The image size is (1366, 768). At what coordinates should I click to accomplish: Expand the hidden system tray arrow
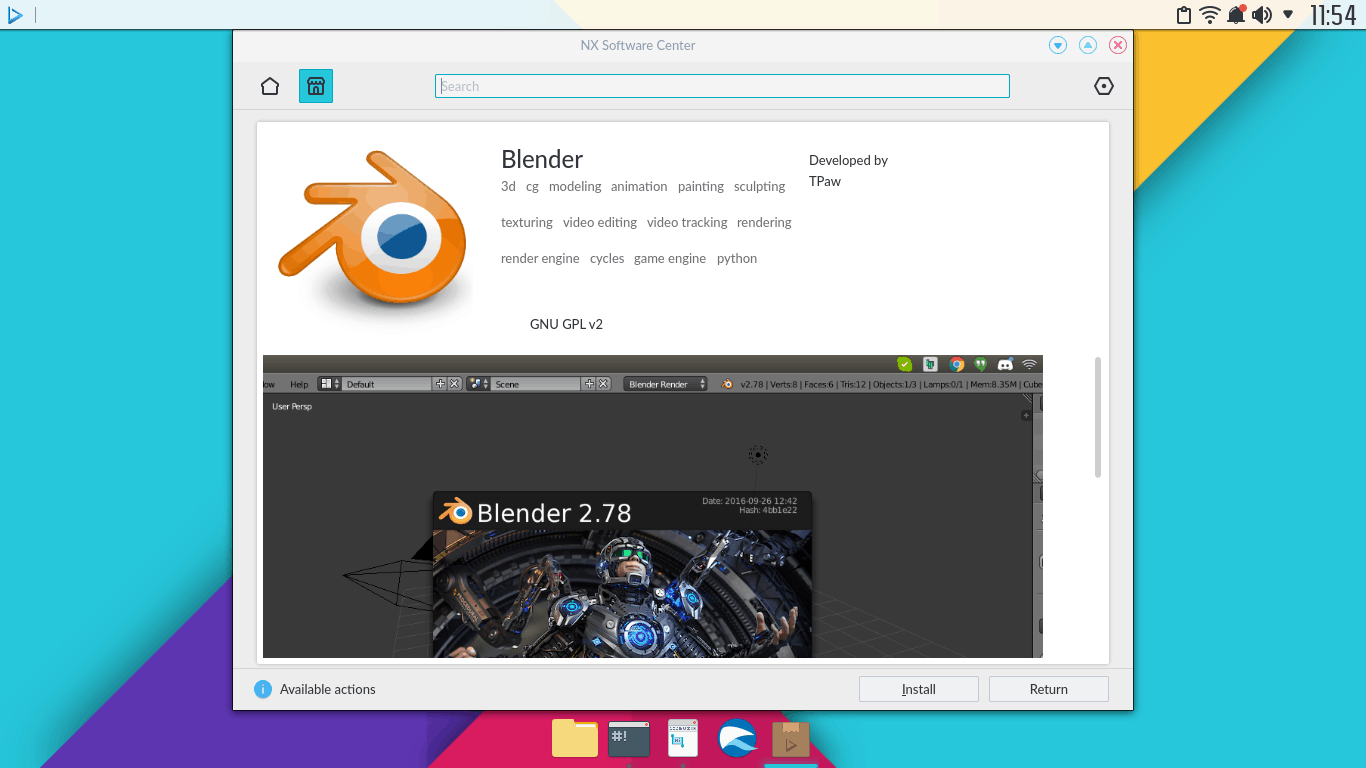tap(1288, 15)
